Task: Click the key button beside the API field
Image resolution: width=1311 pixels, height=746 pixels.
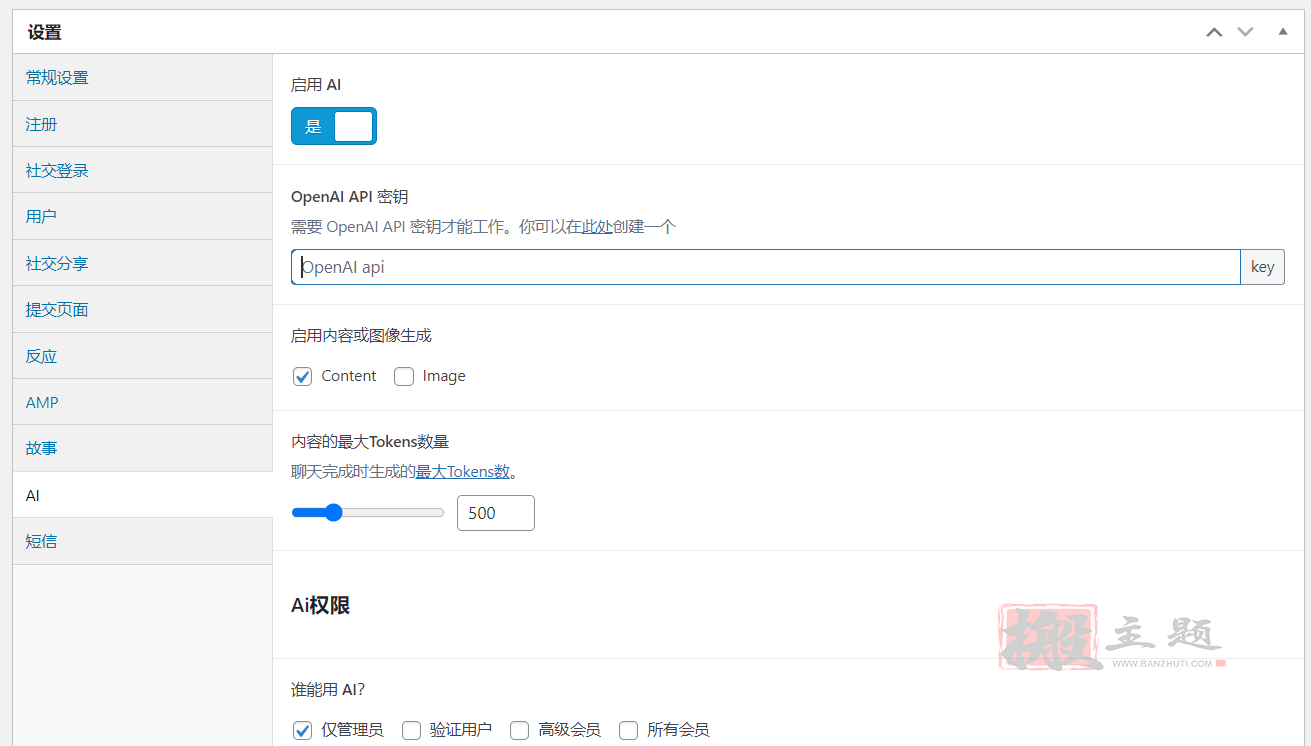Action: [1262, 267]
